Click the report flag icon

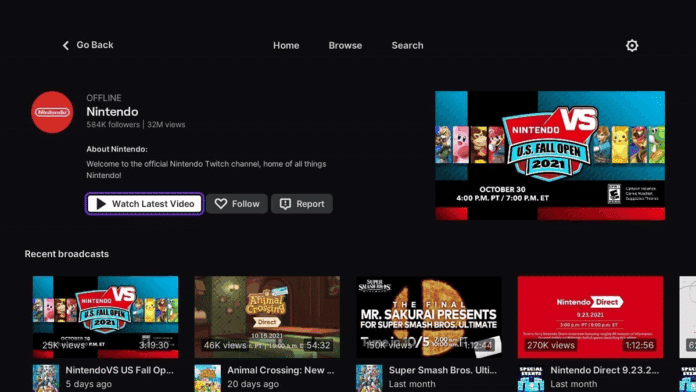(x=285, y=204)
